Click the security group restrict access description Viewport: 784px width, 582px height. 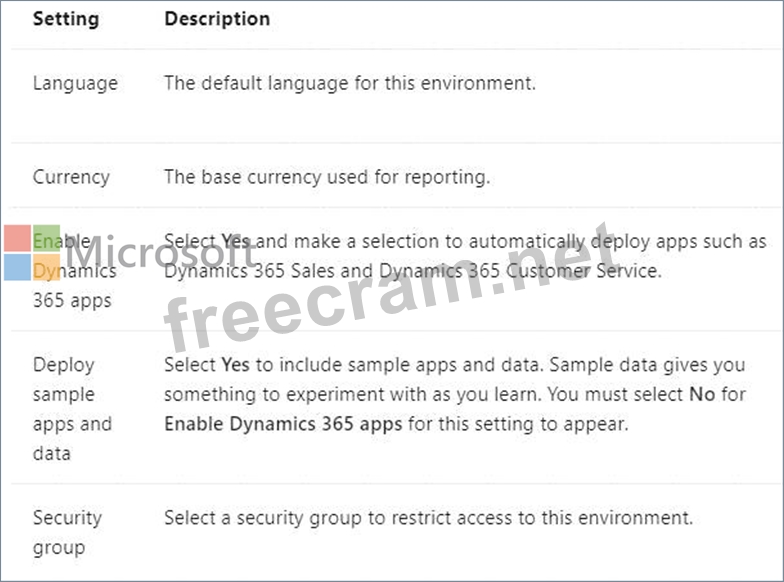coord(428,518)
